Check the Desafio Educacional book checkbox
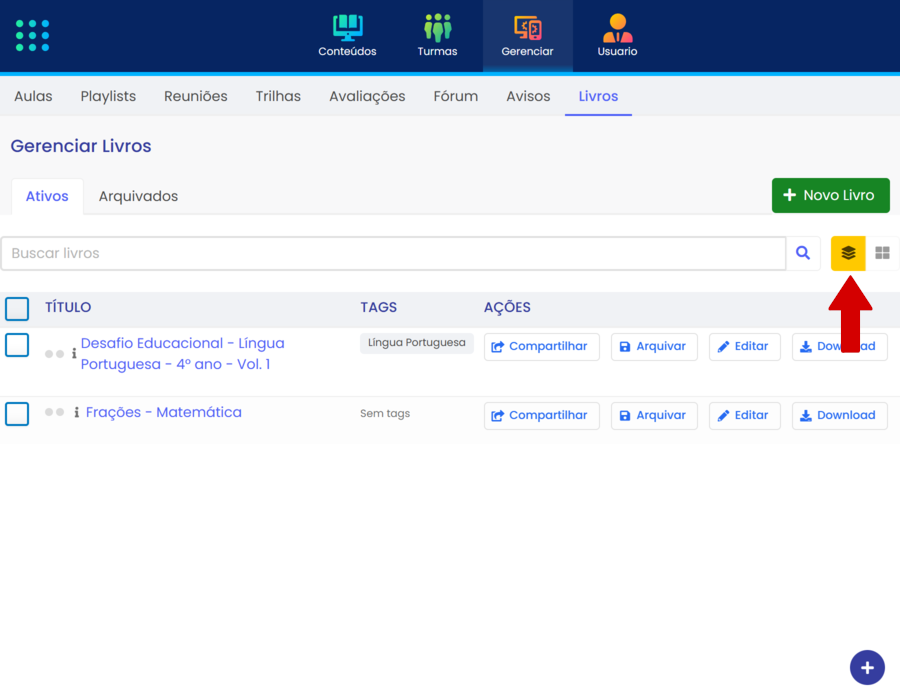This screenshot has width=900, height=700. tap(17, 345)
